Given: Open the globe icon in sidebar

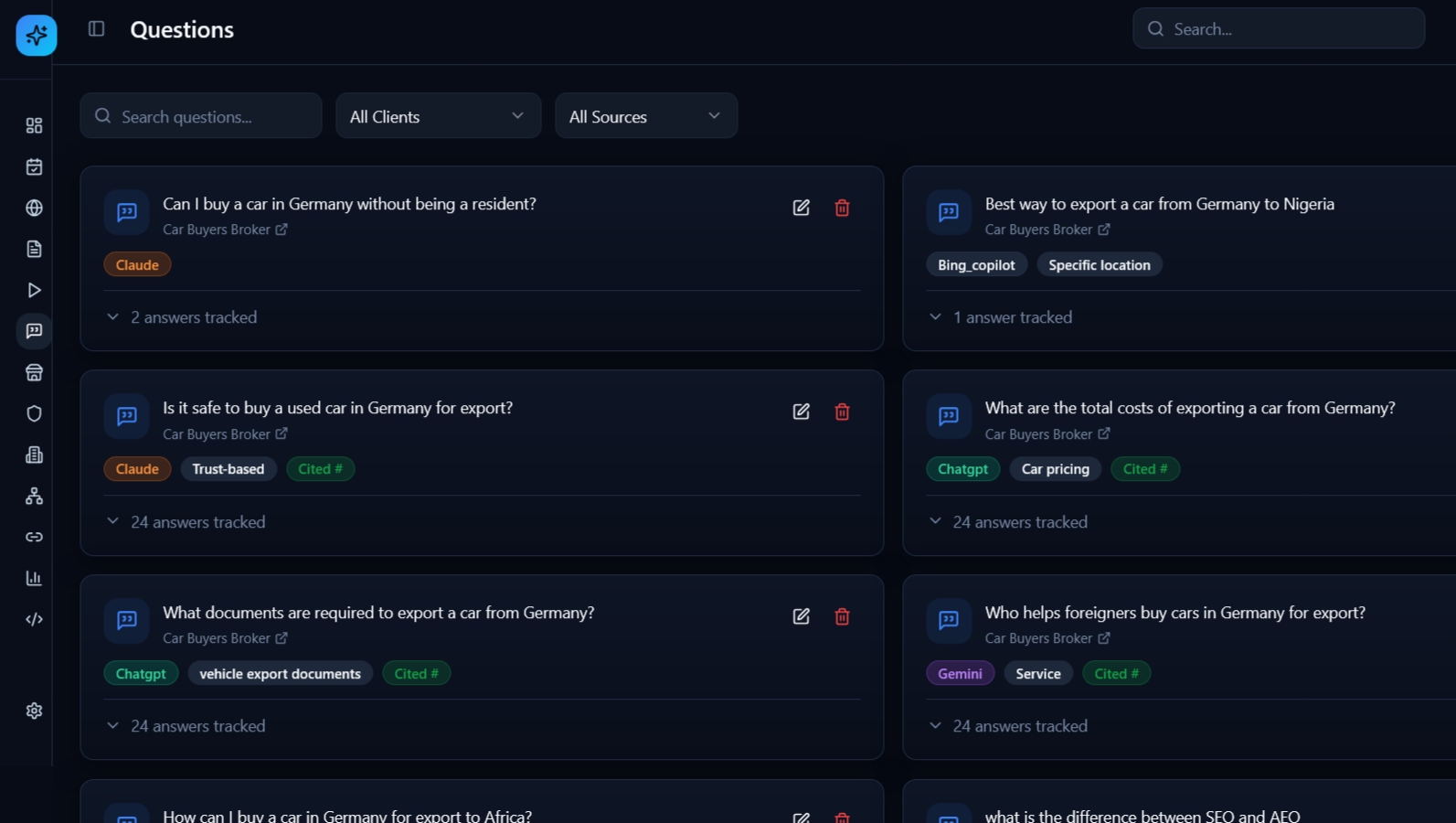Looking at the screenshot, I should (34, 208).
